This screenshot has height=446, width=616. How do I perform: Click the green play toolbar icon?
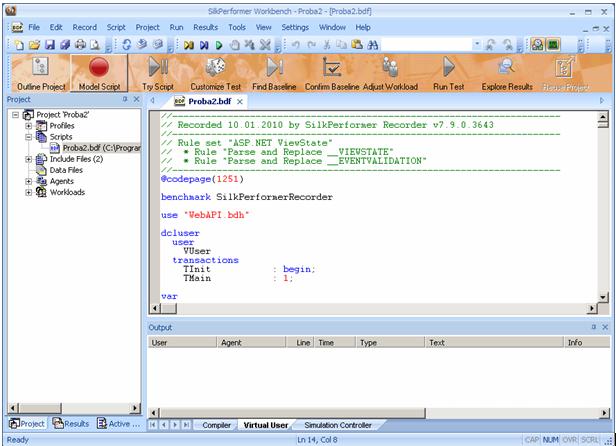point(219,45)
